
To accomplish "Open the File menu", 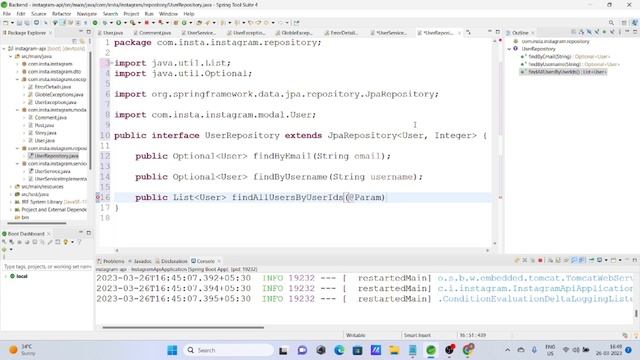I will [x=7, y=14].
